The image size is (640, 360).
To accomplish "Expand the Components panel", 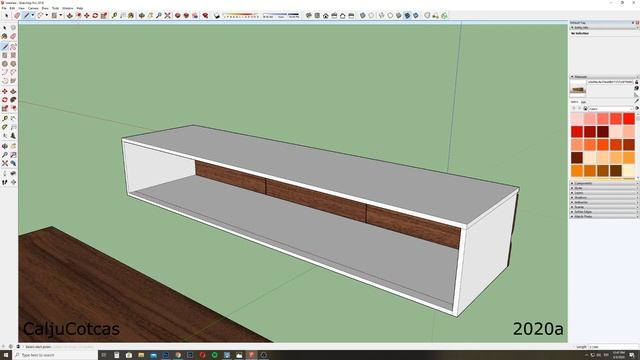I will point(604,183).
